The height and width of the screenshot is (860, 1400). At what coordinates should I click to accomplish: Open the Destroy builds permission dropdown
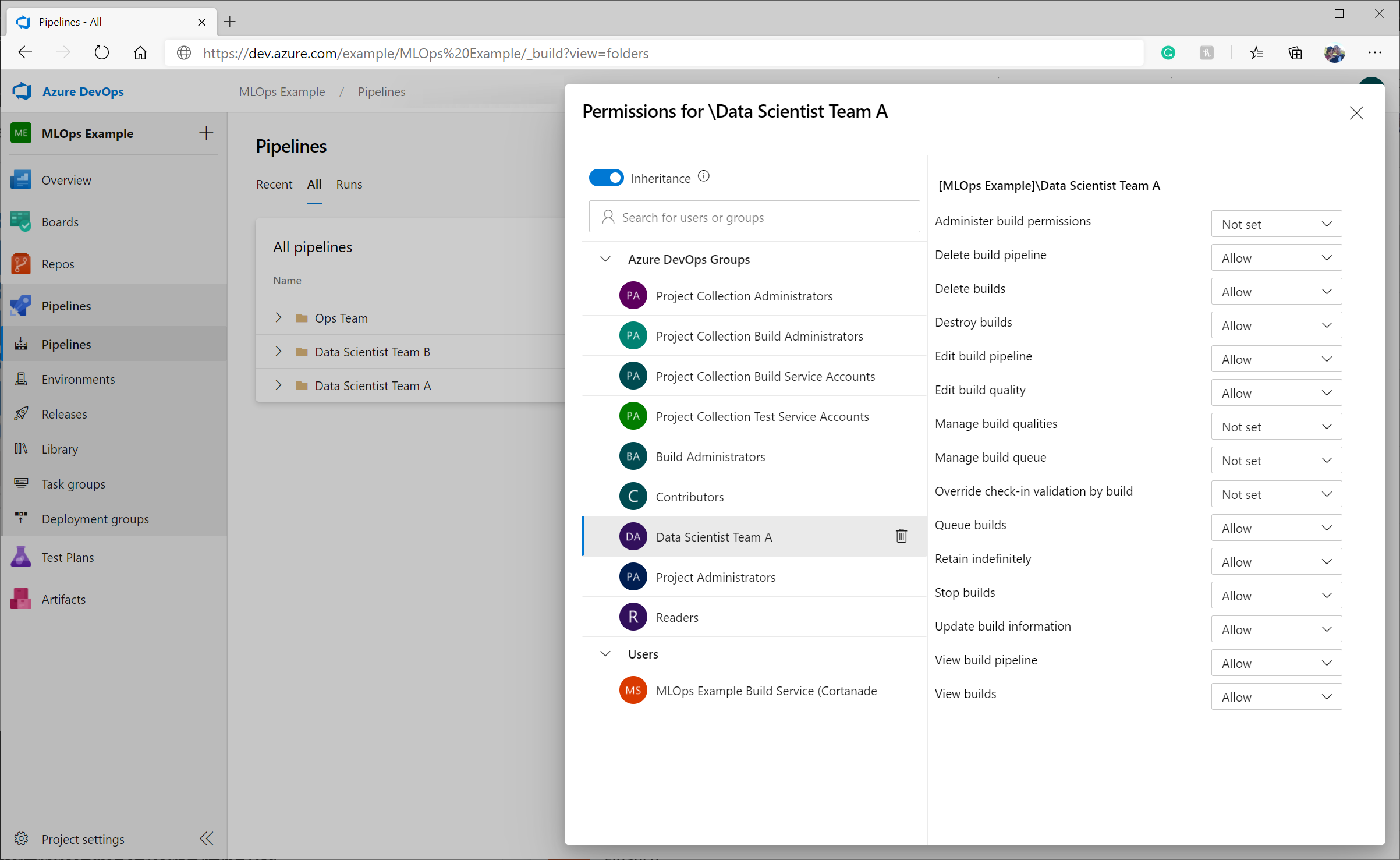tap(1276, 325)
